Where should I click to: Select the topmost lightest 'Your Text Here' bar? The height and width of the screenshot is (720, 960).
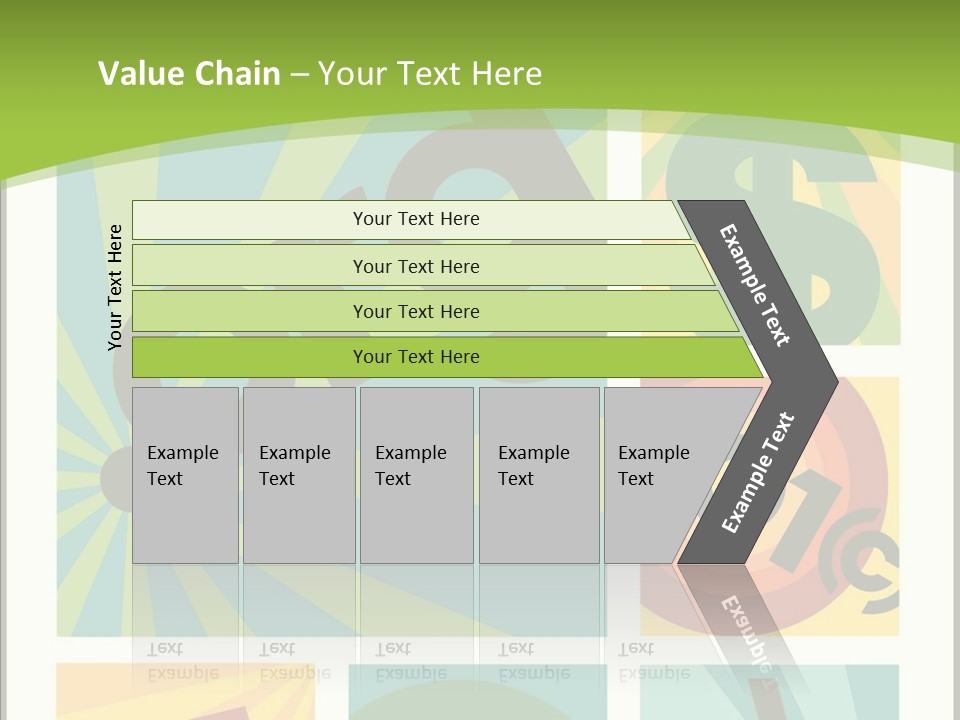pyautogui.click(x=416, y=219)
